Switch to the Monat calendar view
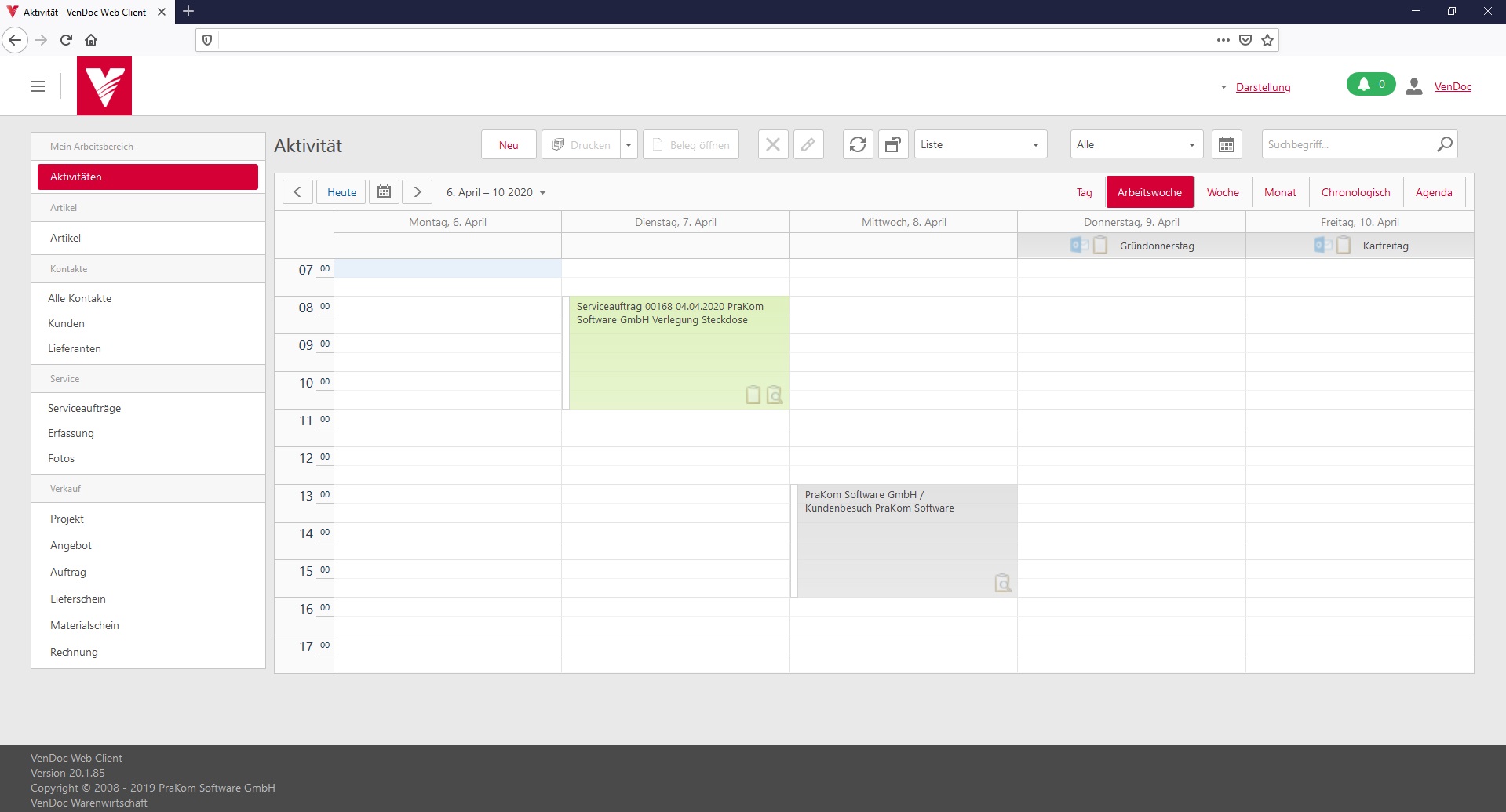The width and height of the screenshot is (1506, 812). 1279,193
